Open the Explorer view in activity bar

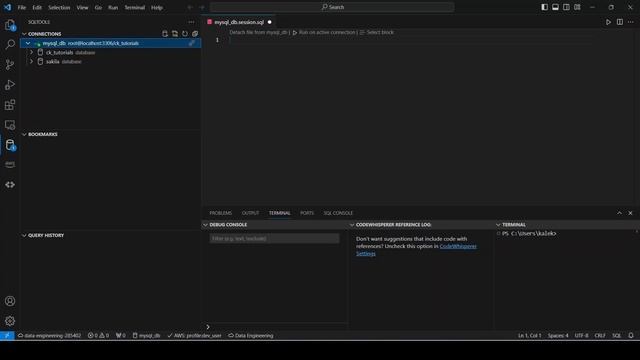tap(10, 25)
